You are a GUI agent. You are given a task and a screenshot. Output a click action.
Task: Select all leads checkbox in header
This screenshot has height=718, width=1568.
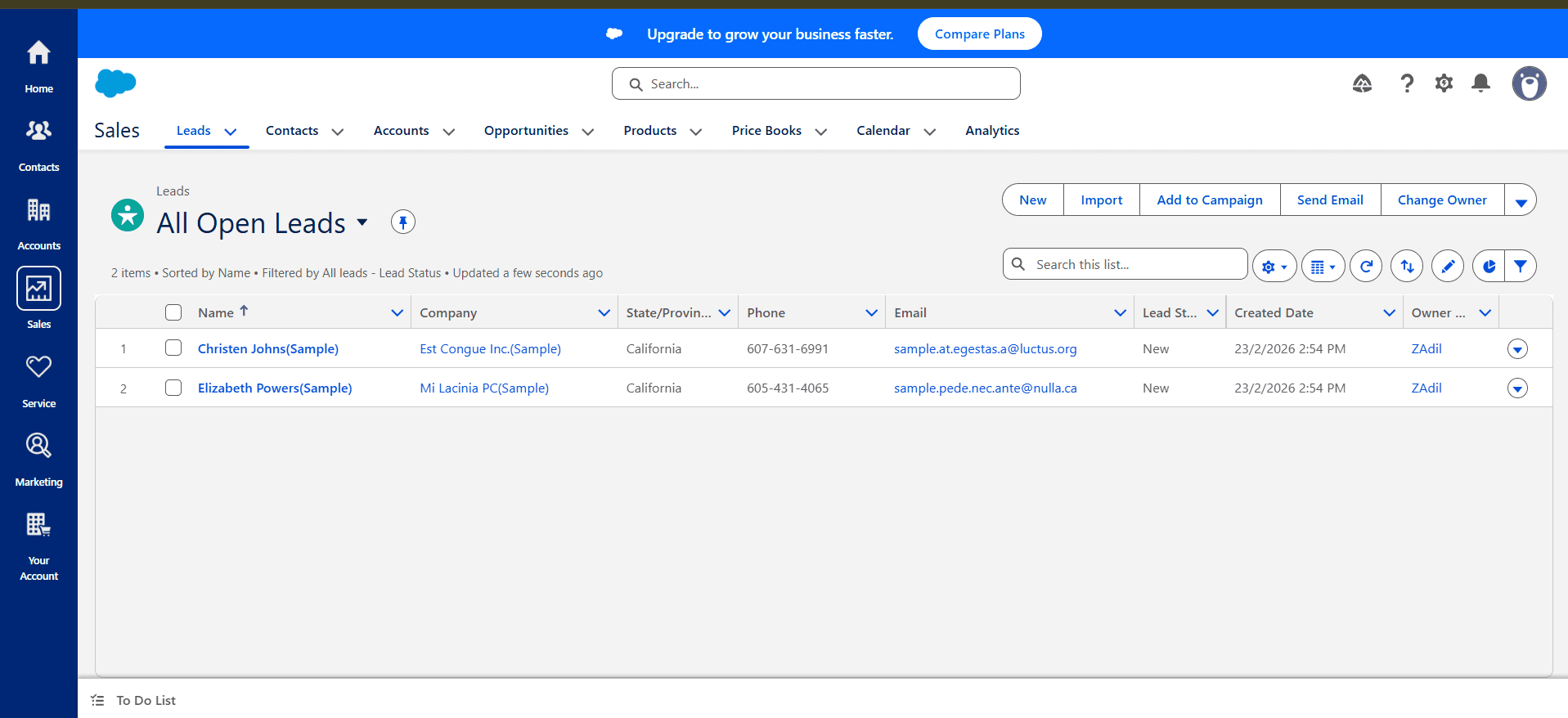pyautogui.click(x=173, y=312)
